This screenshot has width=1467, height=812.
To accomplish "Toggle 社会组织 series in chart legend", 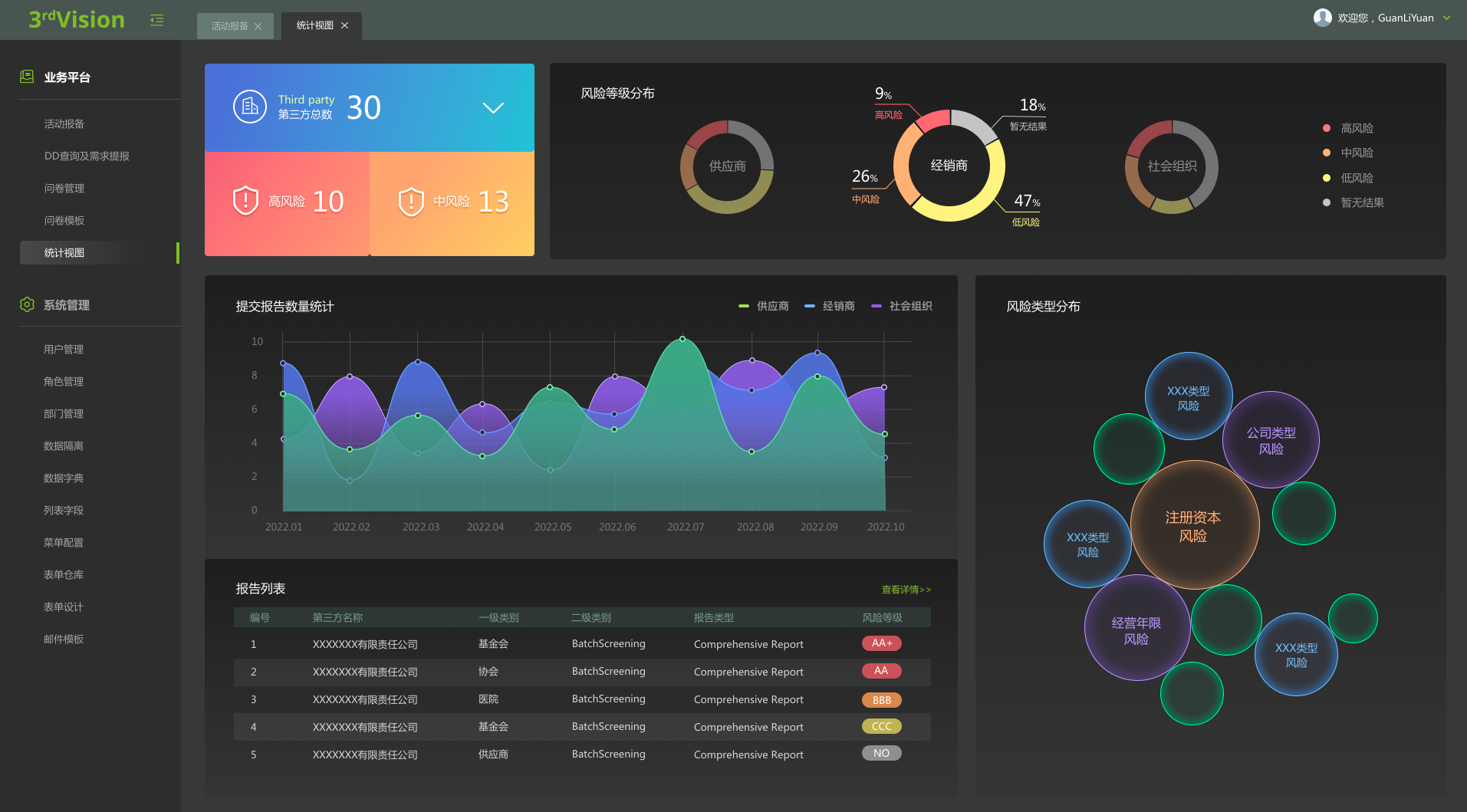I will [x=902, y=306].
